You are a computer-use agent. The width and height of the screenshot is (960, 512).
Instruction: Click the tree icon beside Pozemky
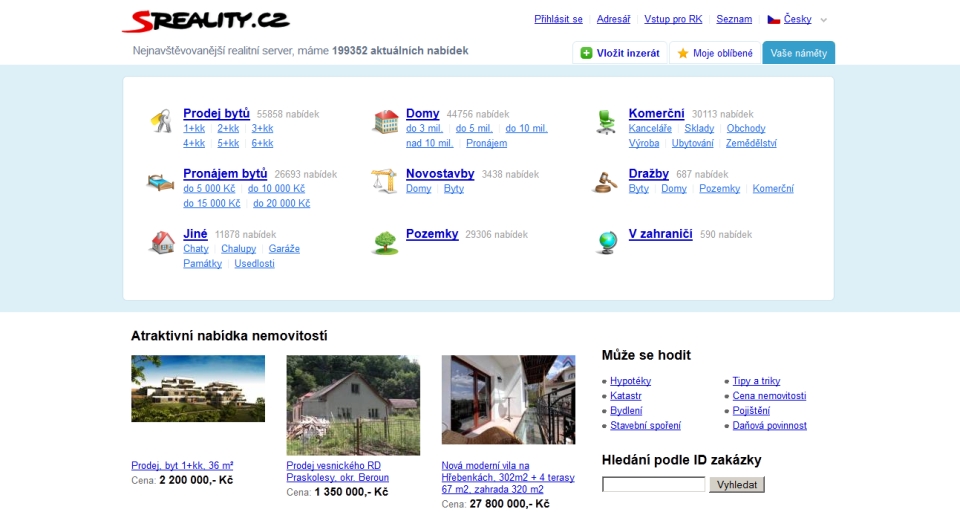[385, 242]
